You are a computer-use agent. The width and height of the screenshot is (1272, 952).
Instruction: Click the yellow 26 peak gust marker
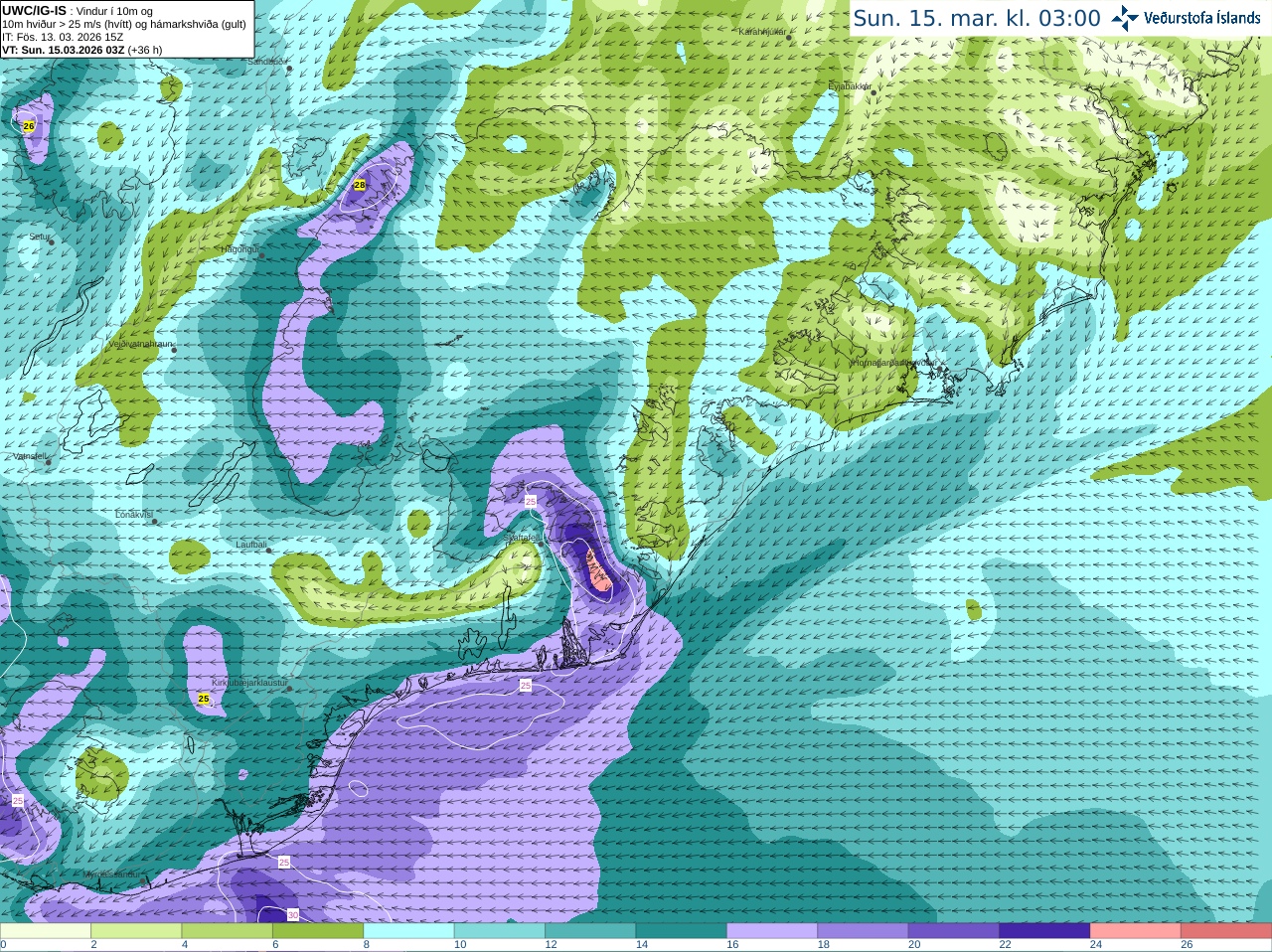point(29,126)
